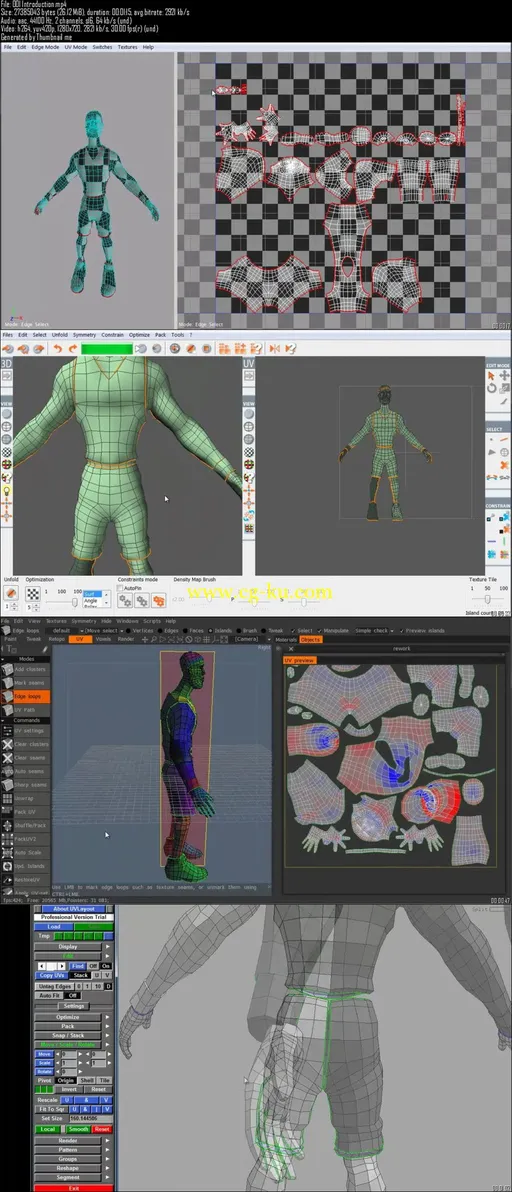
Task: Open the 'default' dropdown in 3D-Coat
Action: pos(65,630)
